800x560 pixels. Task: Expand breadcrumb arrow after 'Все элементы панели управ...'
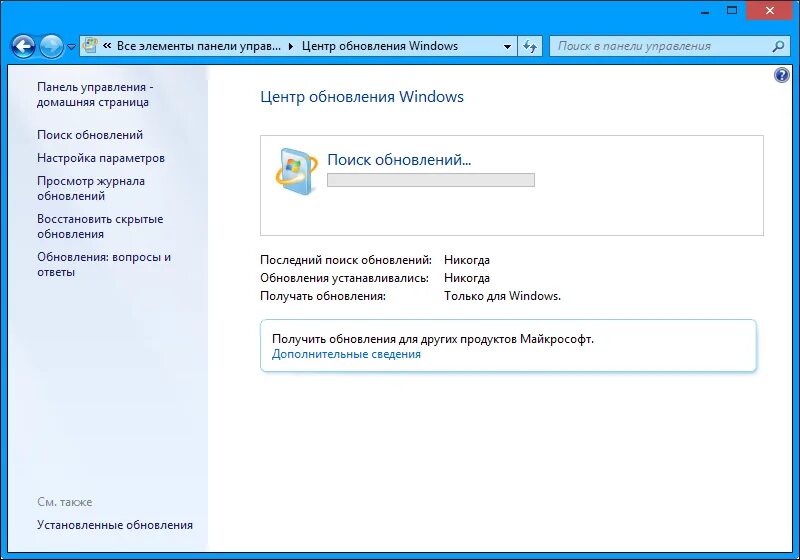tap(291, 46)
